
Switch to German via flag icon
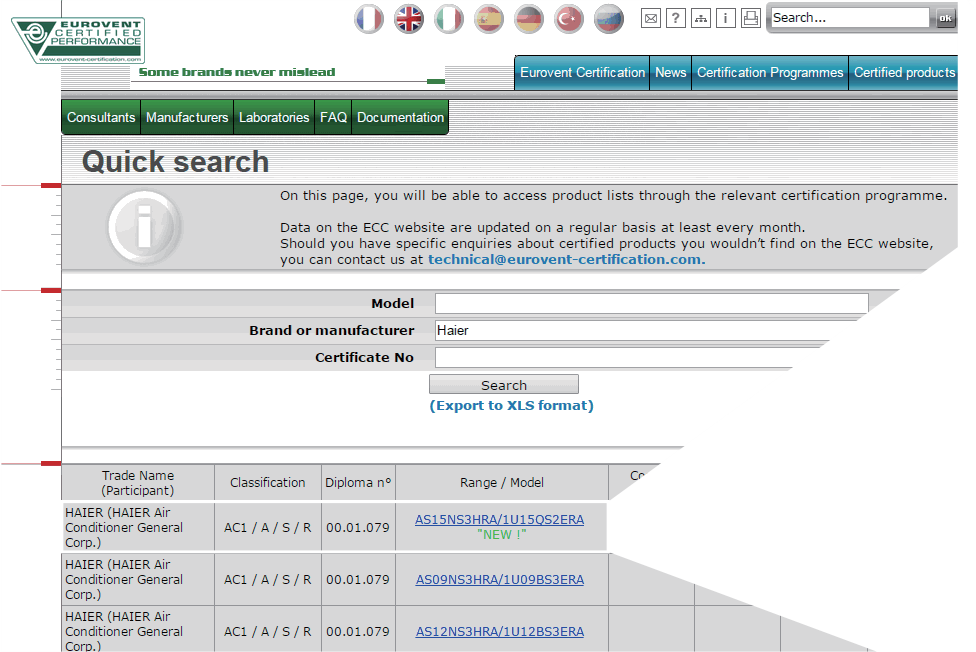tap(529, 19)
